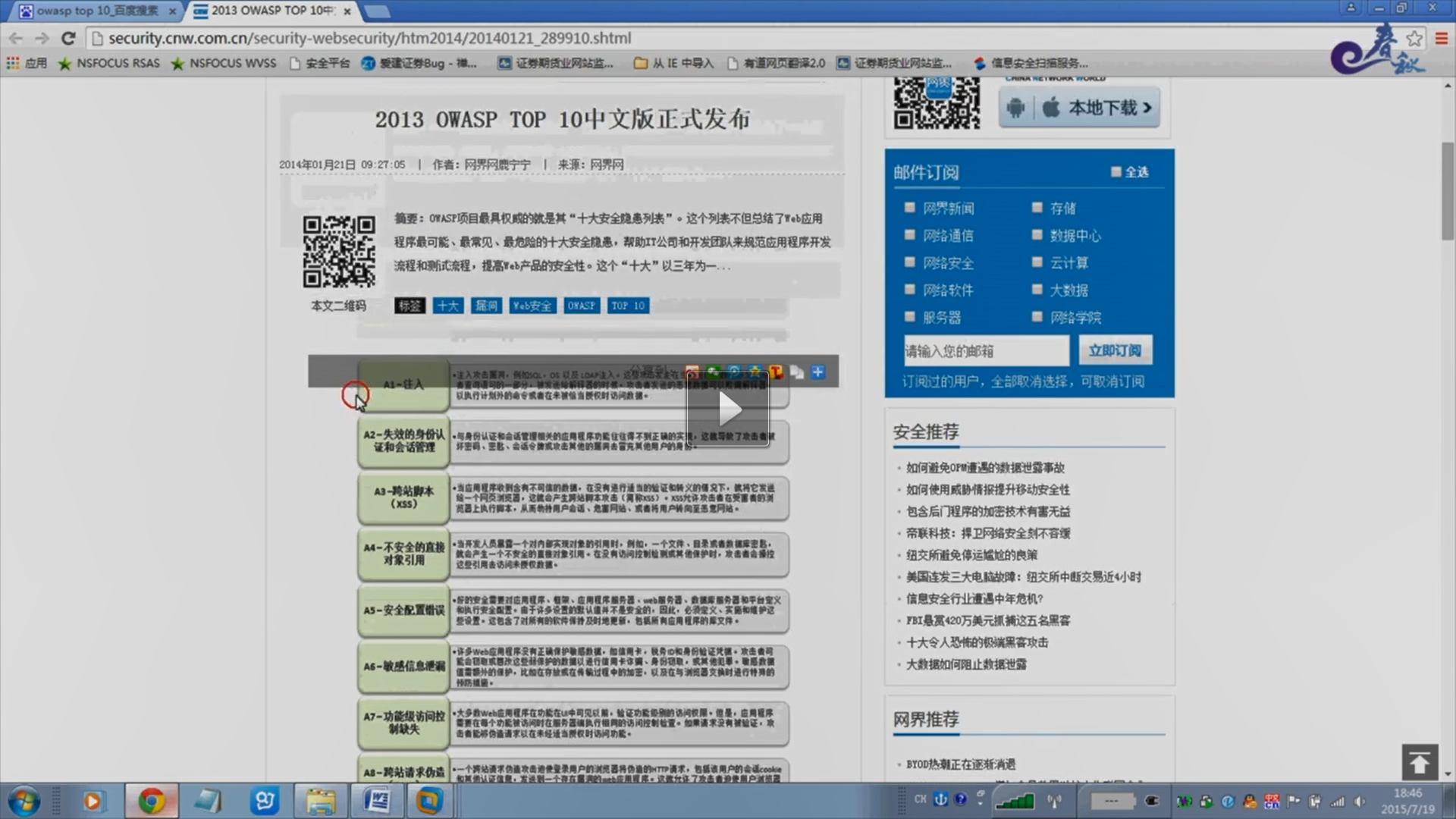Click the vertical page scrollbar thumb
The width and height of the screenshot is (1456, 819).
point(1448,191)
